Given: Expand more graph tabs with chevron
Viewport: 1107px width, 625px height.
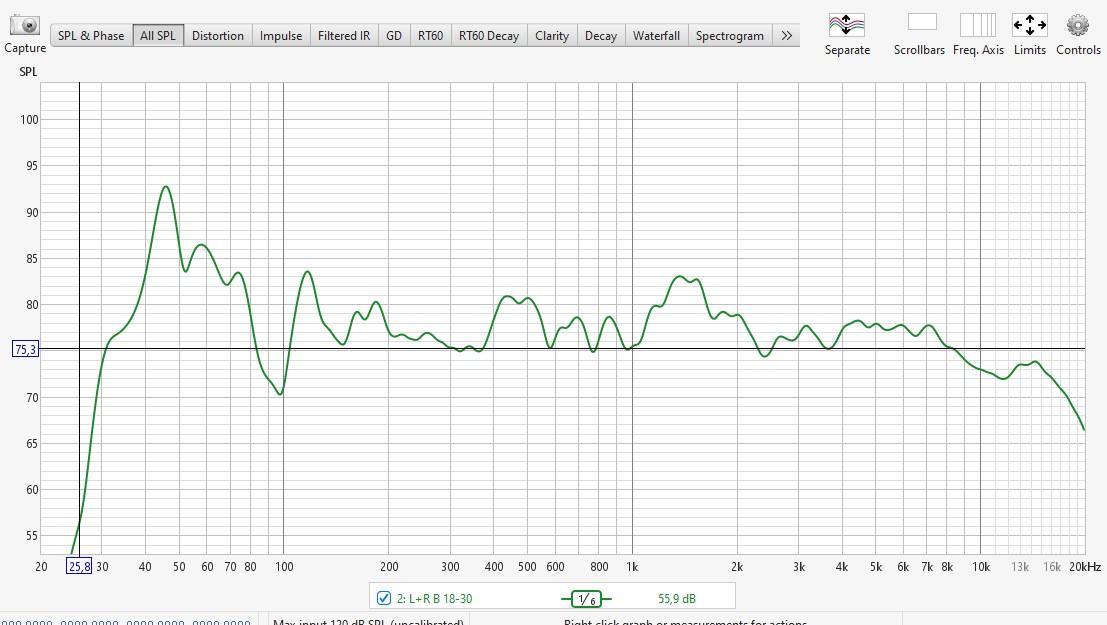Looking at the screenshot, I should pos(787,35).
